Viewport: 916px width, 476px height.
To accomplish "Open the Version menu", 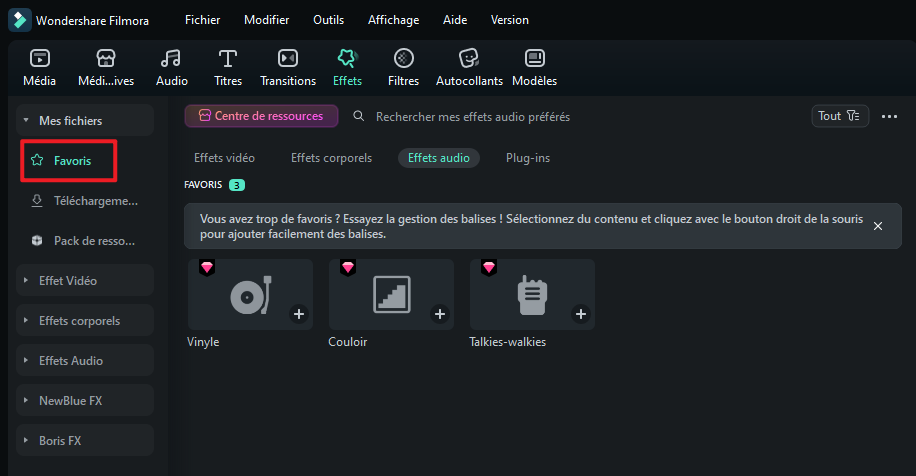I will (509, 20).
